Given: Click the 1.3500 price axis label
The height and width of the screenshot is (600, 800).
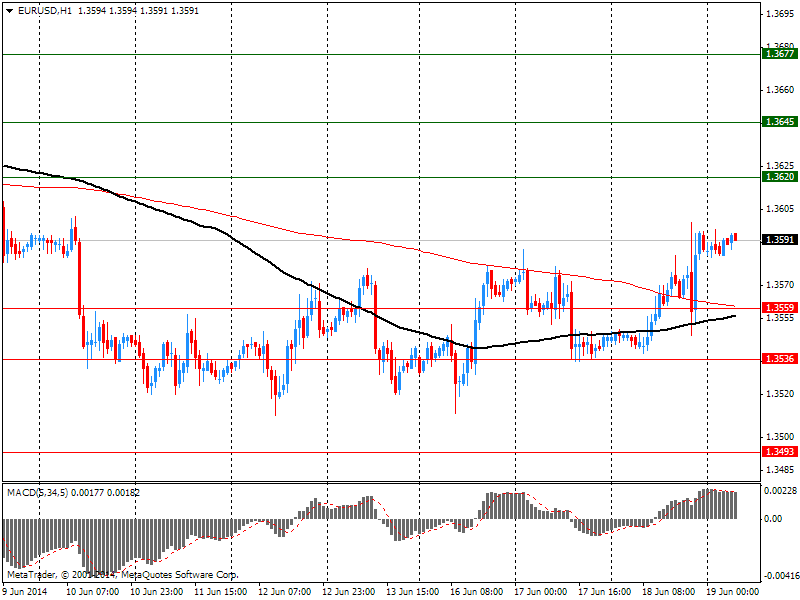Looking at the screenshot, I should 780,437.
